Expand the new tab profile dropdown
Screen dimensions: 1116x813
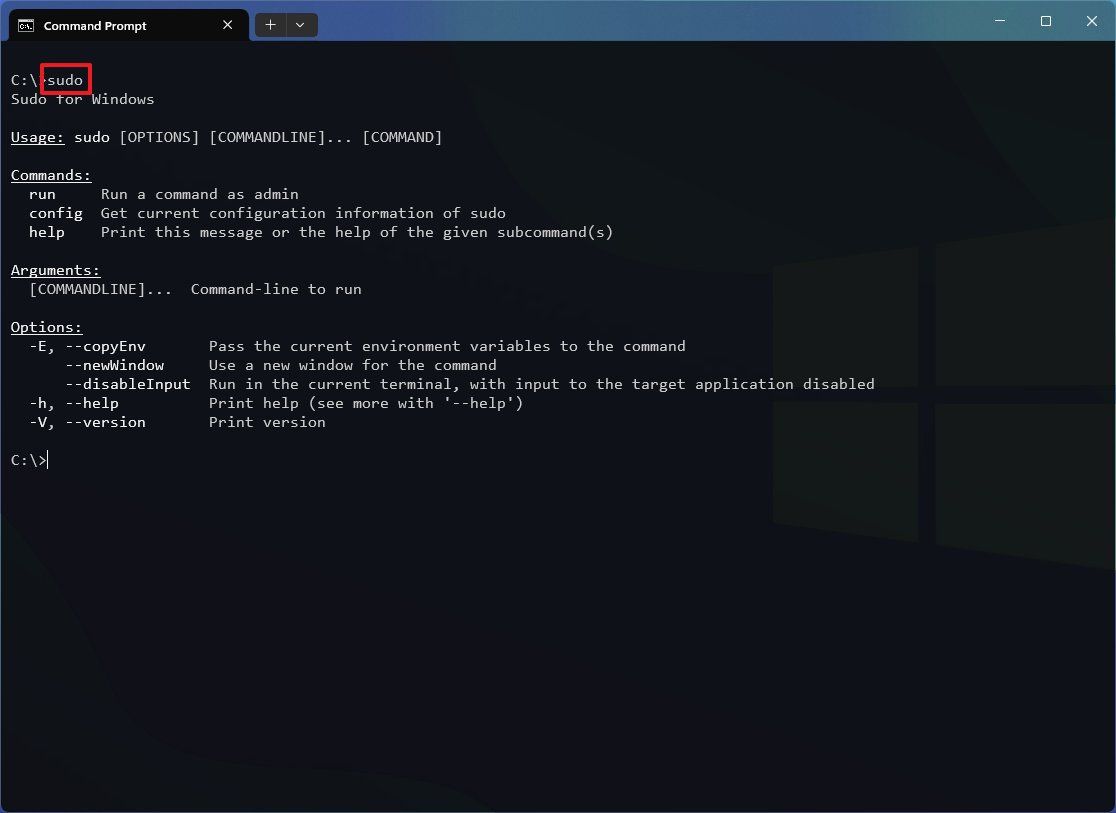point(300,25)
